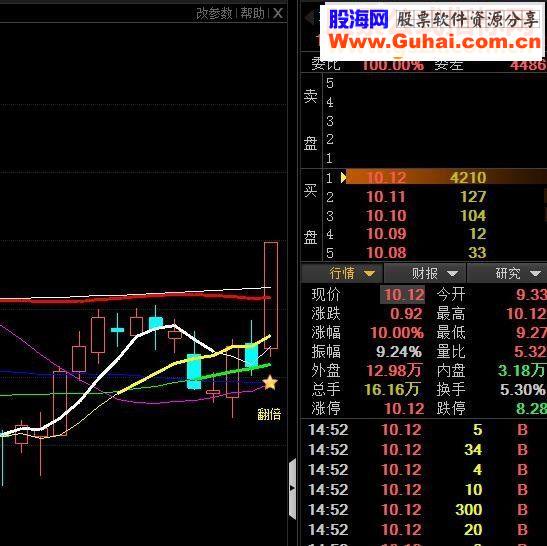This screenshot has width=547, height=546.
Task: Expand side panel using the splitter arrow
Action: (x=292, y=488)
